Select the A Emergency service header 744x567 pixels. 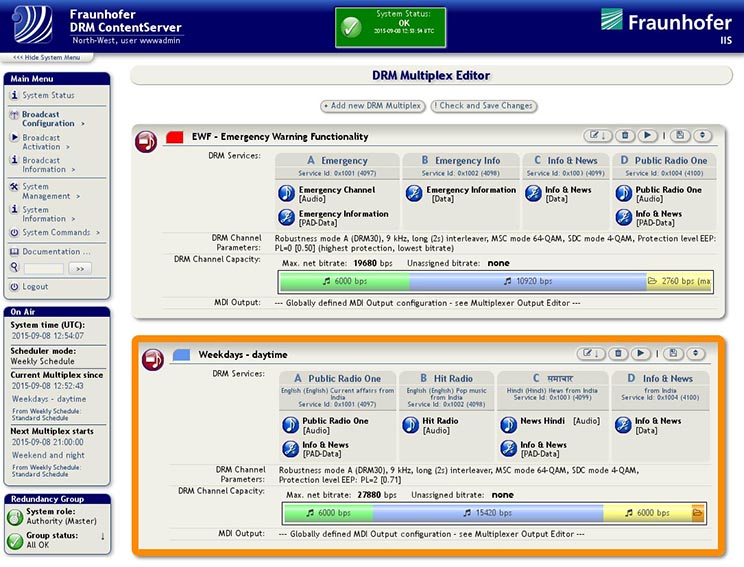(x=337, y=166)
